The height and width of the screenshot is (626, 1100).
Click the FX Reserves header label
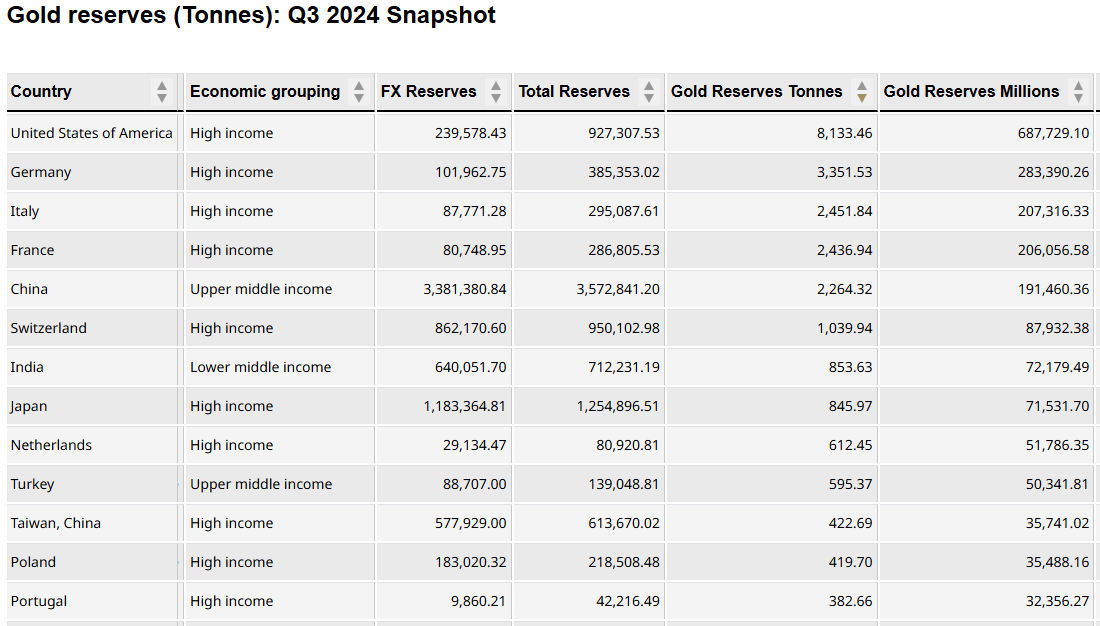coord(429,92)
